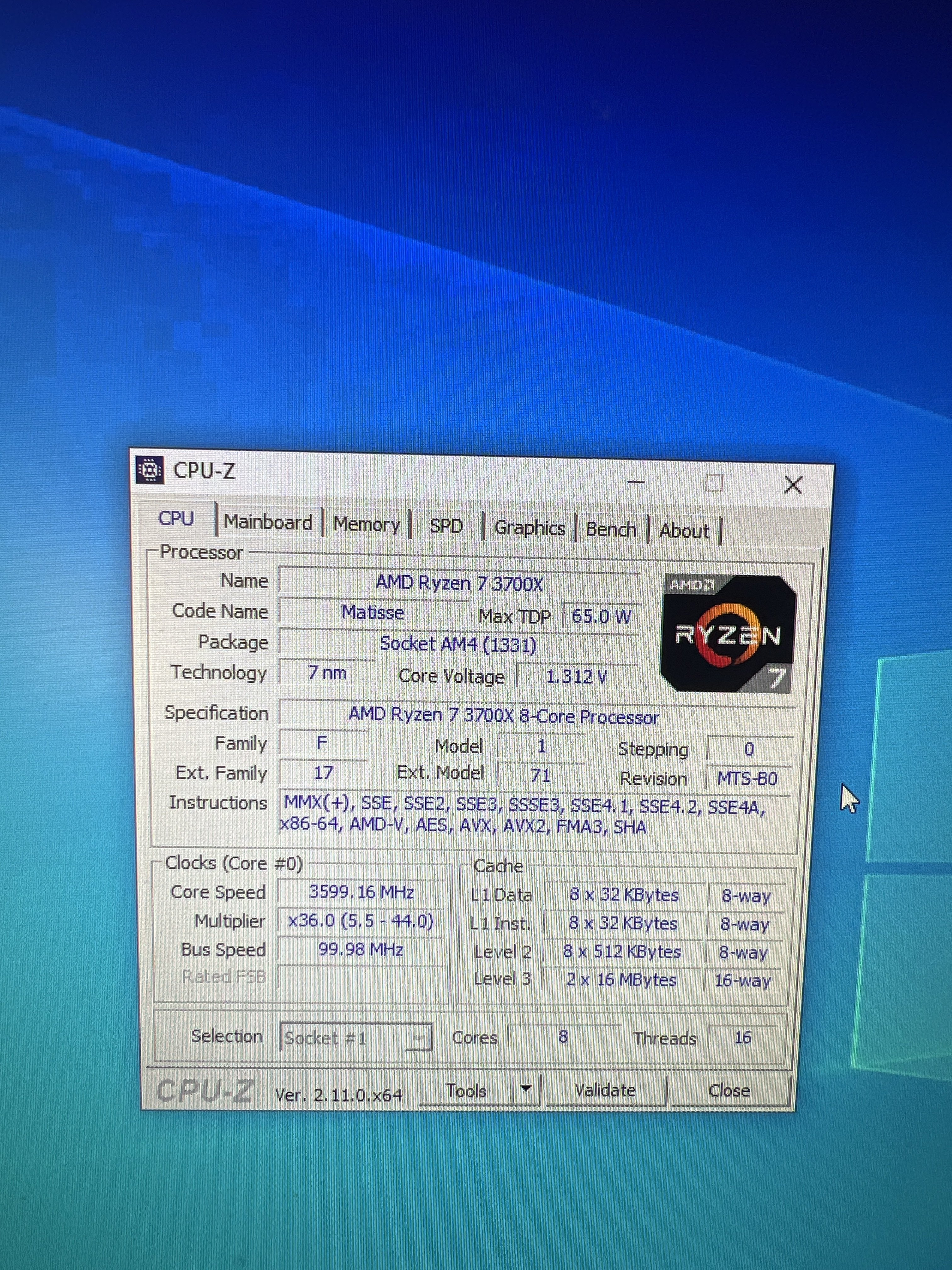Open the Graphics tab
The image size is (952, 1270).
point(529,528)
